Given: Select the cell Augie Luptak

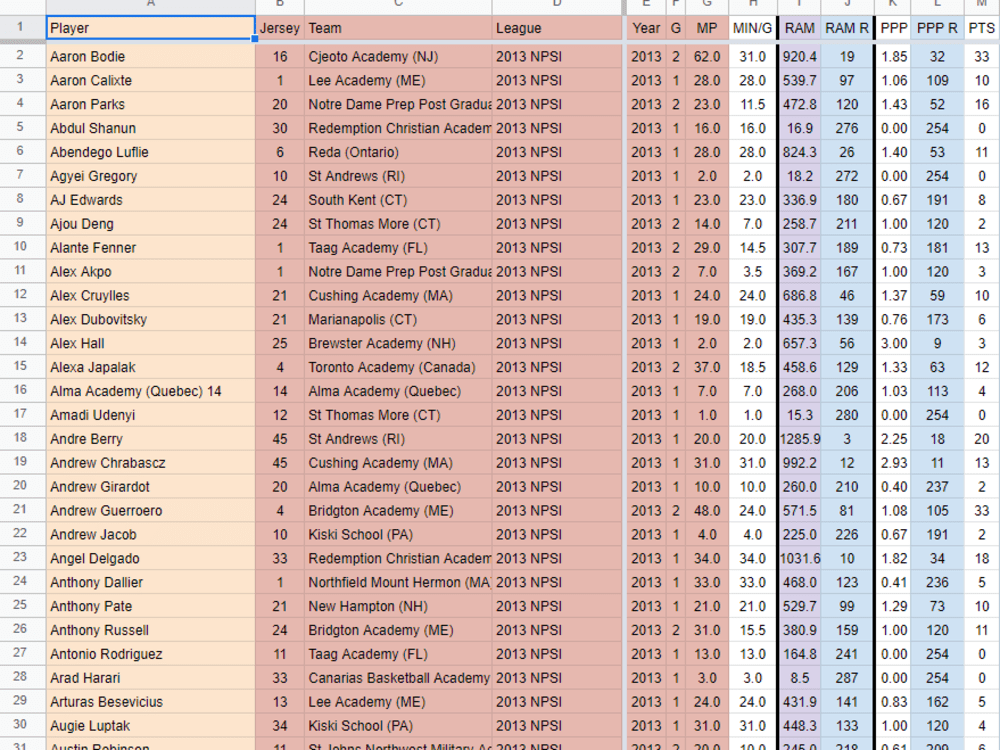Looking at the screenshot, I should (x=151, y=726).
